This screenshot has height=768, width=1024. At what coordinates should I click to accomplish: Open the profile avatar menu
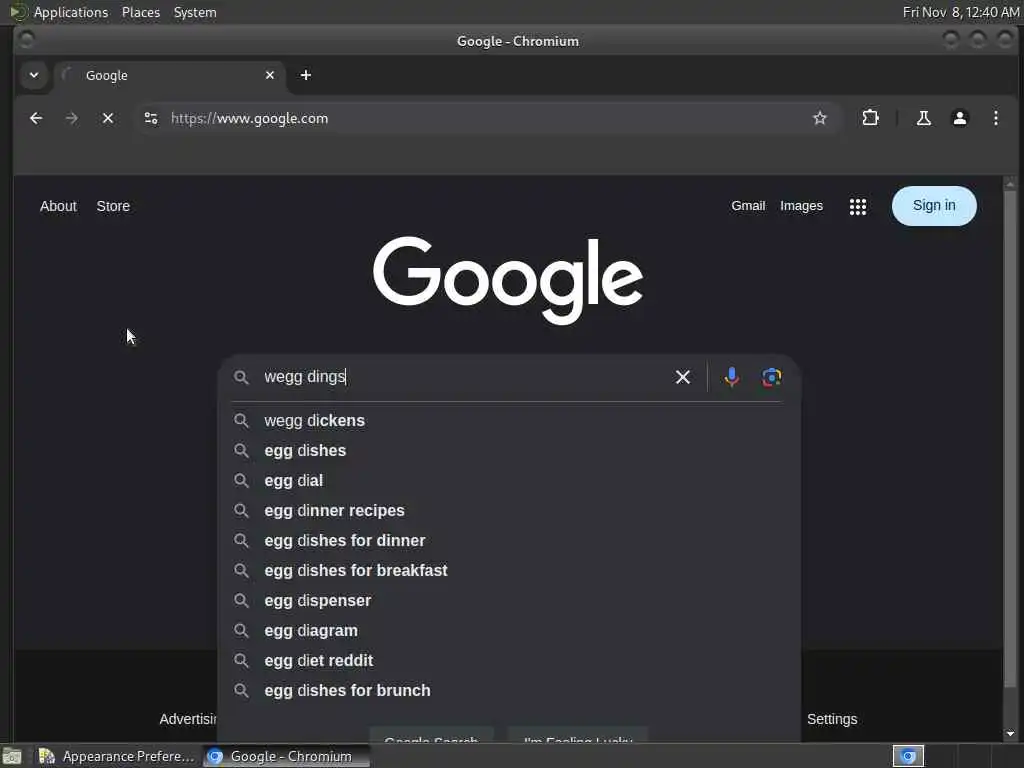(x=959, y=118)
